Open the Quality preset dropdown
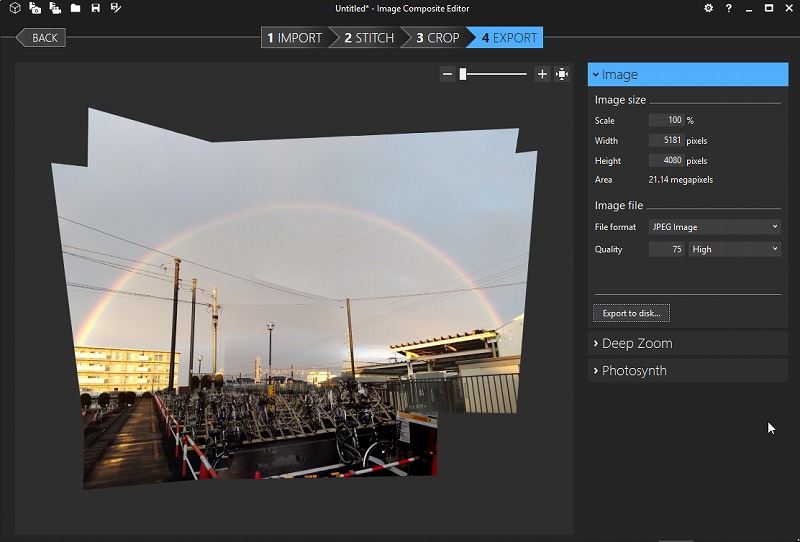The image size is (800, 542). pos(734,249)
